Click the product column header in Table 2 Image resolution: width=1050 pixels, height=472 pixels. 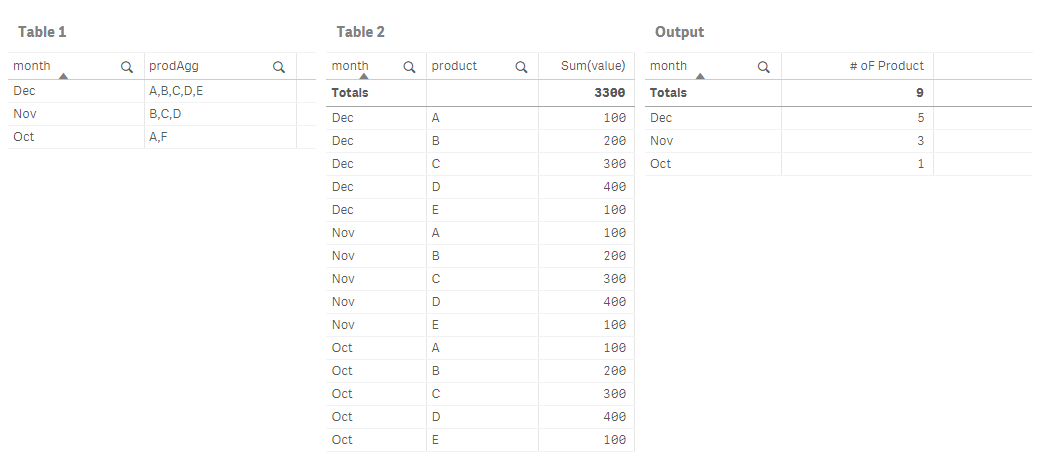(454, 66)
